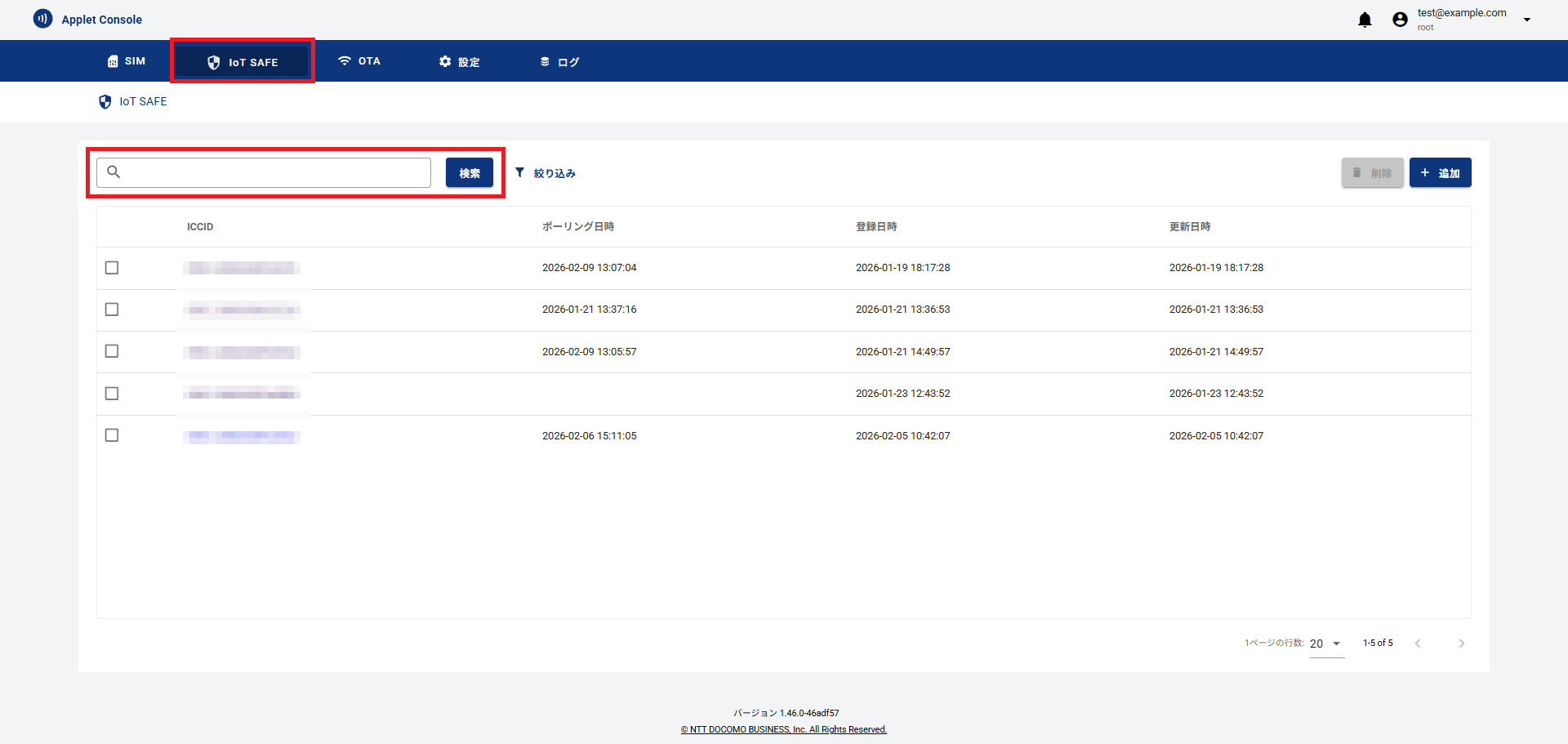Select the checkbox for the third row

click(112, 350)
